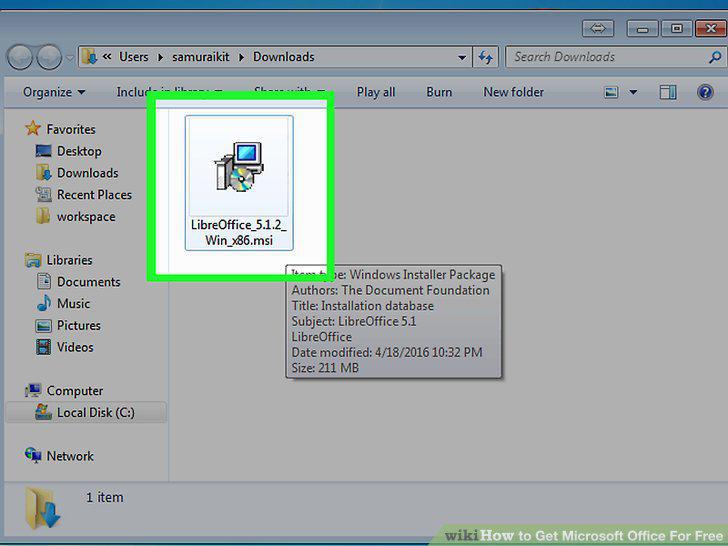Select Network in the navigation pane
The image size is (728, 546).
pos(70,456)
